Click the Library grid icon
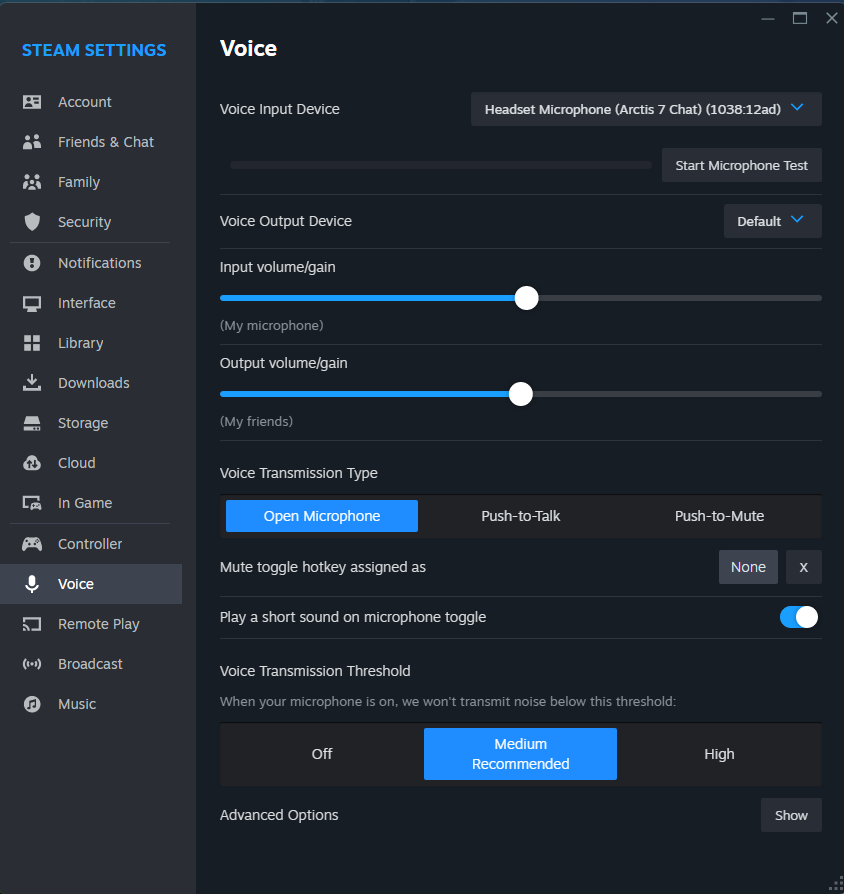Viewport: 844px width, 894px height. 32,343
